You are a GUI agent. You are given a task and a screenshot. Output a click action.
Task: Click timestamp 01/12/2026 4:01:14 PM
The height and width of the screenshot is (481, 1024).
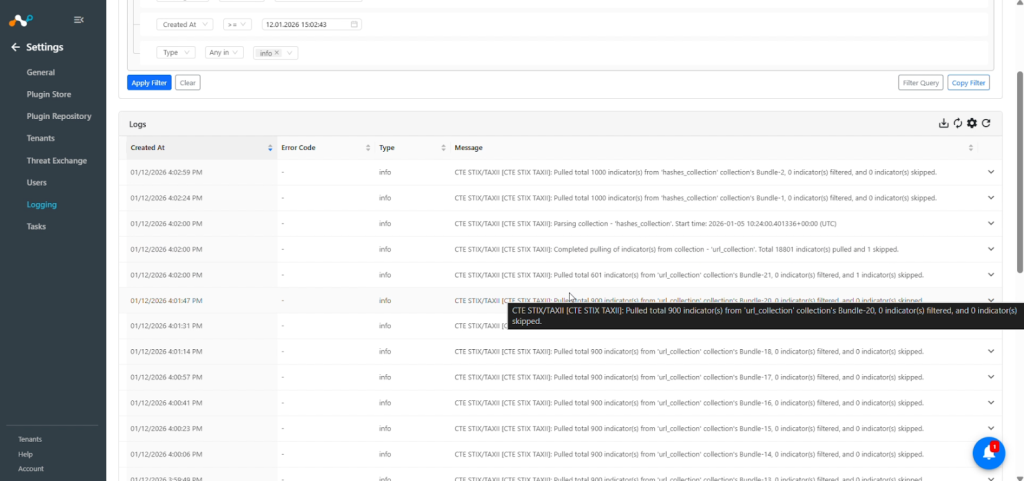click(167, 351)
